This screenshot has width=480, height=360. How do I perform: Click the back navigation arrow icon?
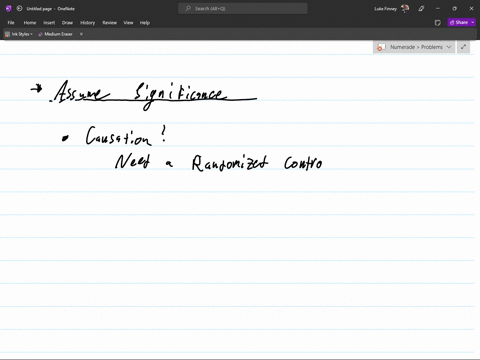point(19,9)
